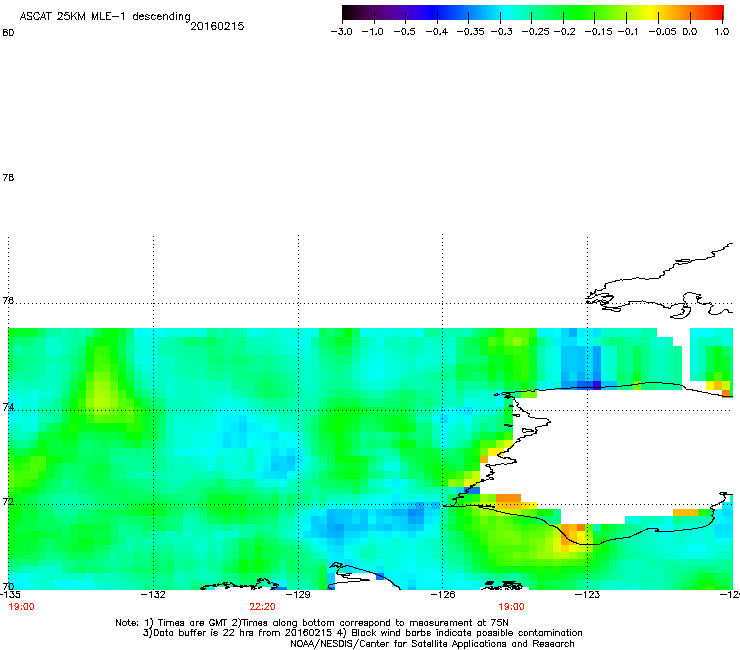Click the title "ASCAT 25KM MLE-1 descending"
This screenshot has height=650, width=740.
tap(105, 17)
